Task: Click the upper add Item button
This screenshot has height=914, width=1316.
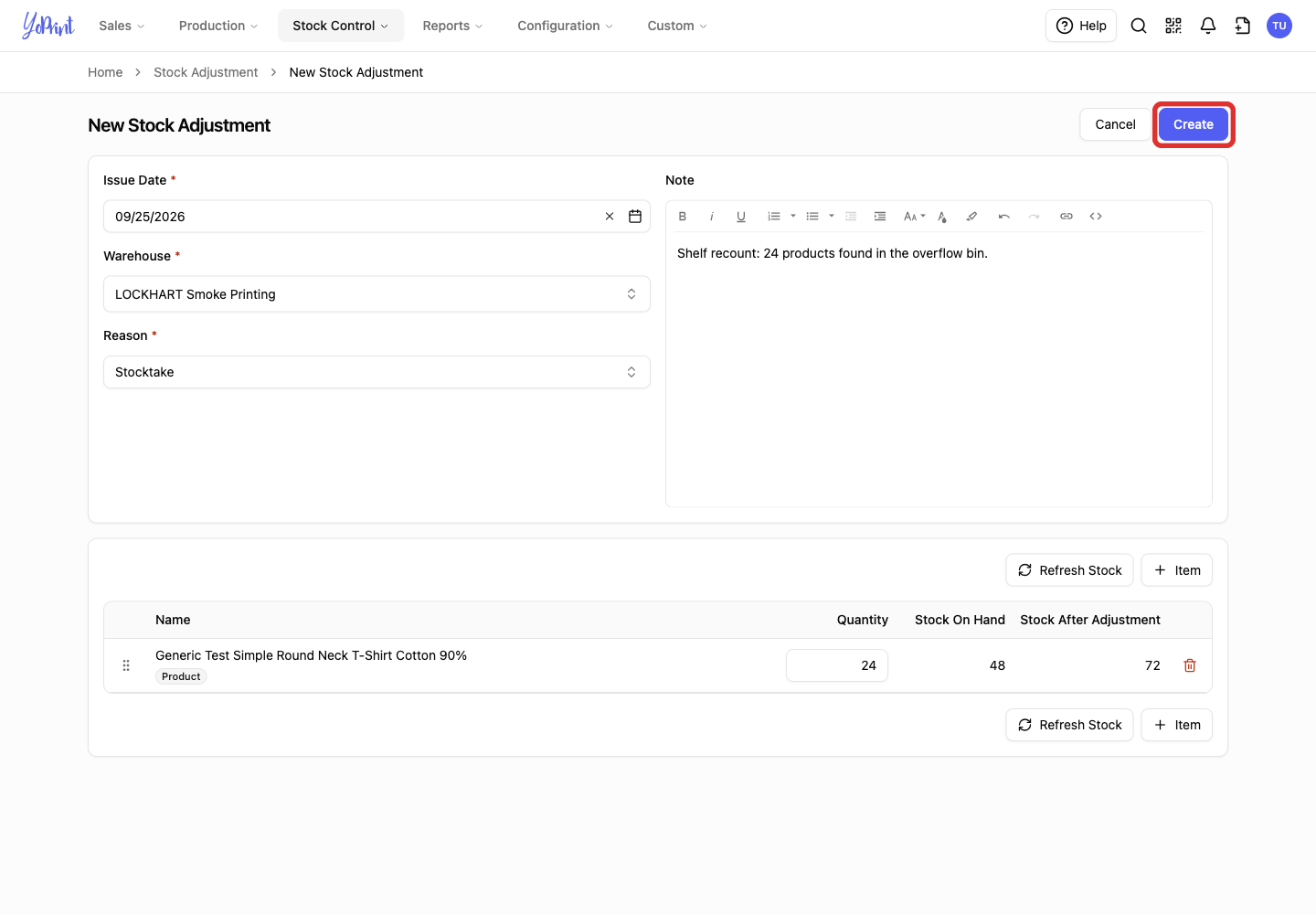Action: [x=1177, y=570]
